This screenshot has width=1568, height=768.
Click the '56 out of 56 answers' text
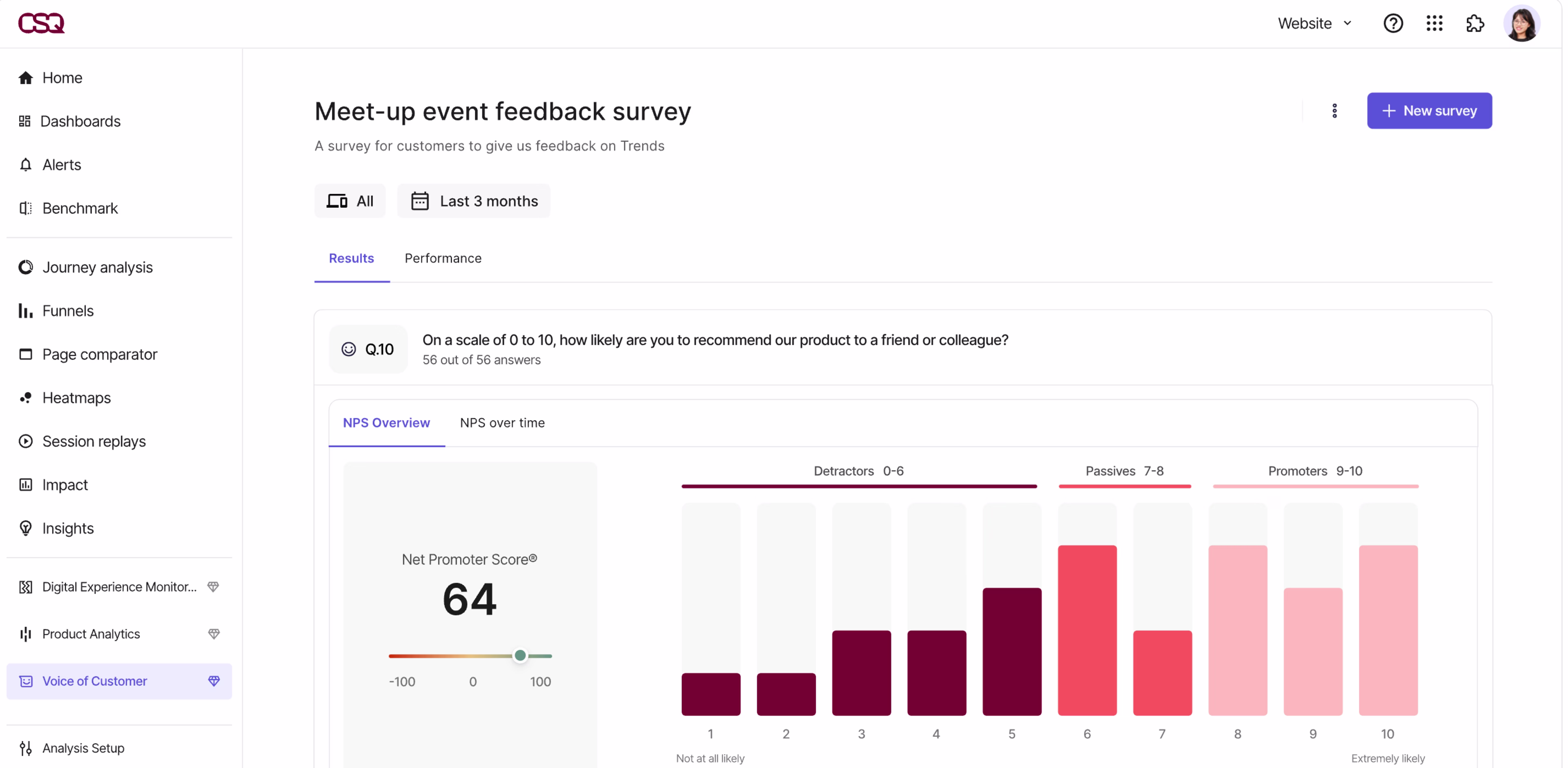tap(481, 360)
